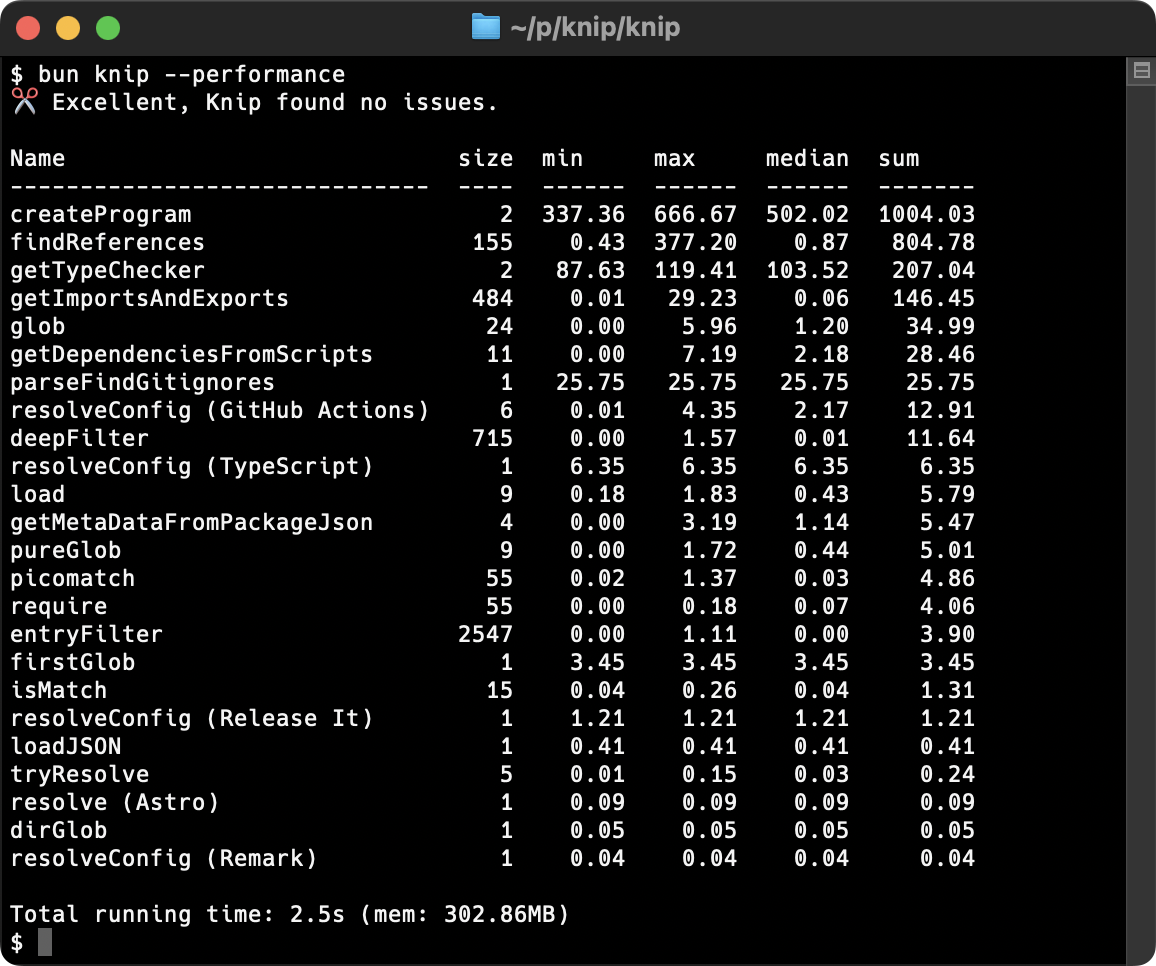Click the right-side vertical scrollbar track

pyautogui.click(x=1140, y=500)
